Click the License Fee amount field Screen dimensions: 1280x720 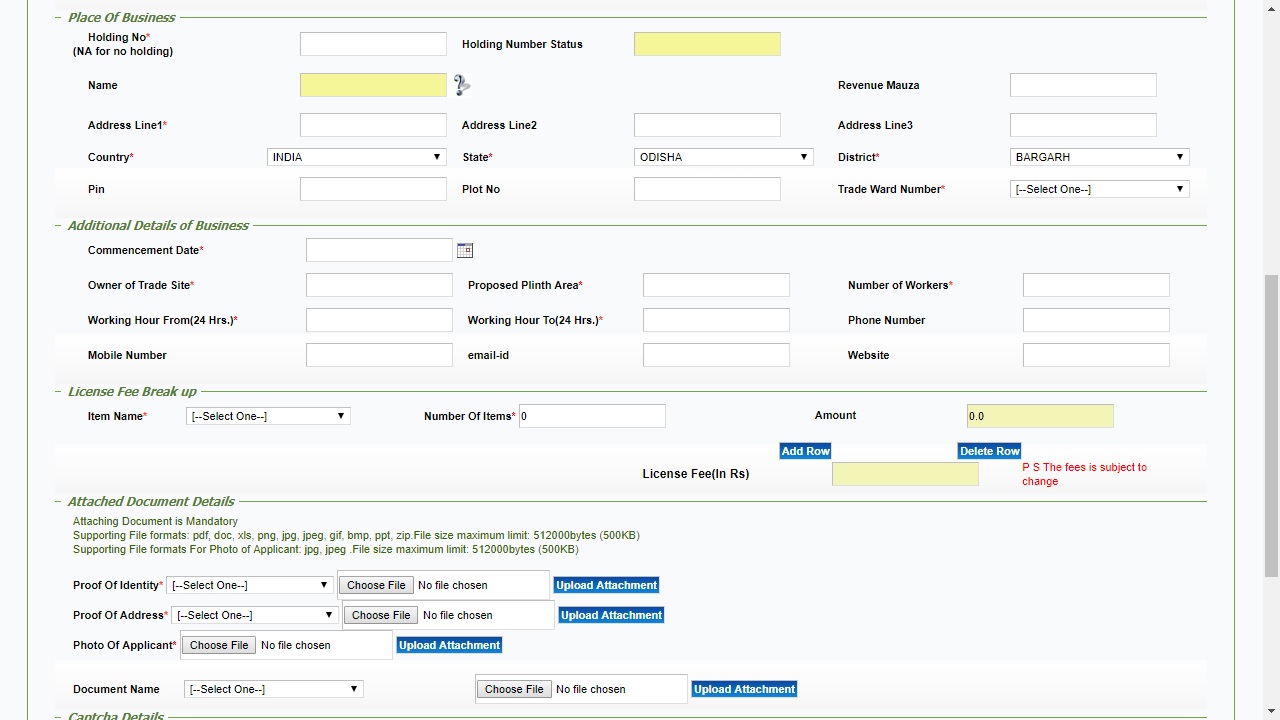(x=904, y=474)
